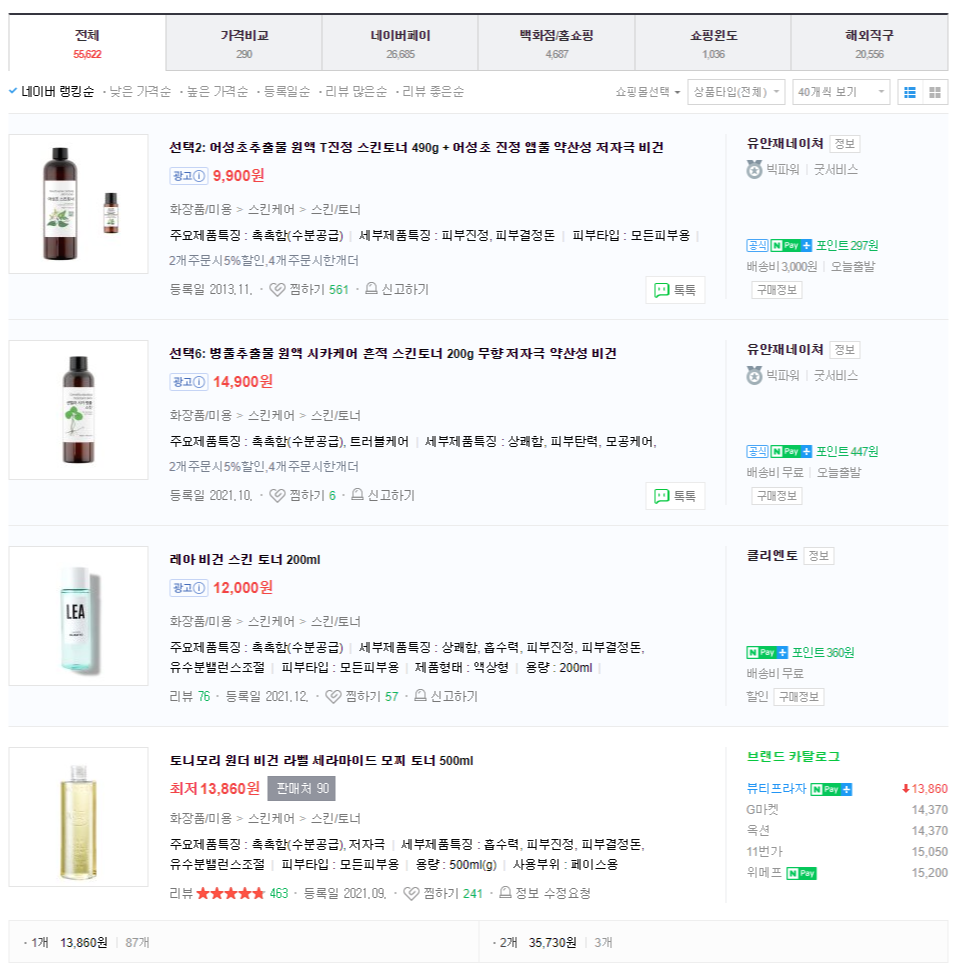The height and width of the screenshot is (972, 954).
Task: Click the heart wishlist icon for 레아 비건 toner
Action: (x=333, y=696)
